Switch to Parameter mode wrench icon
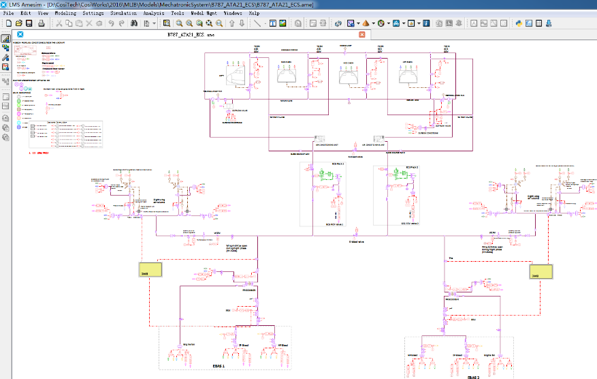 pyautogui.click(x=6, y=58)
